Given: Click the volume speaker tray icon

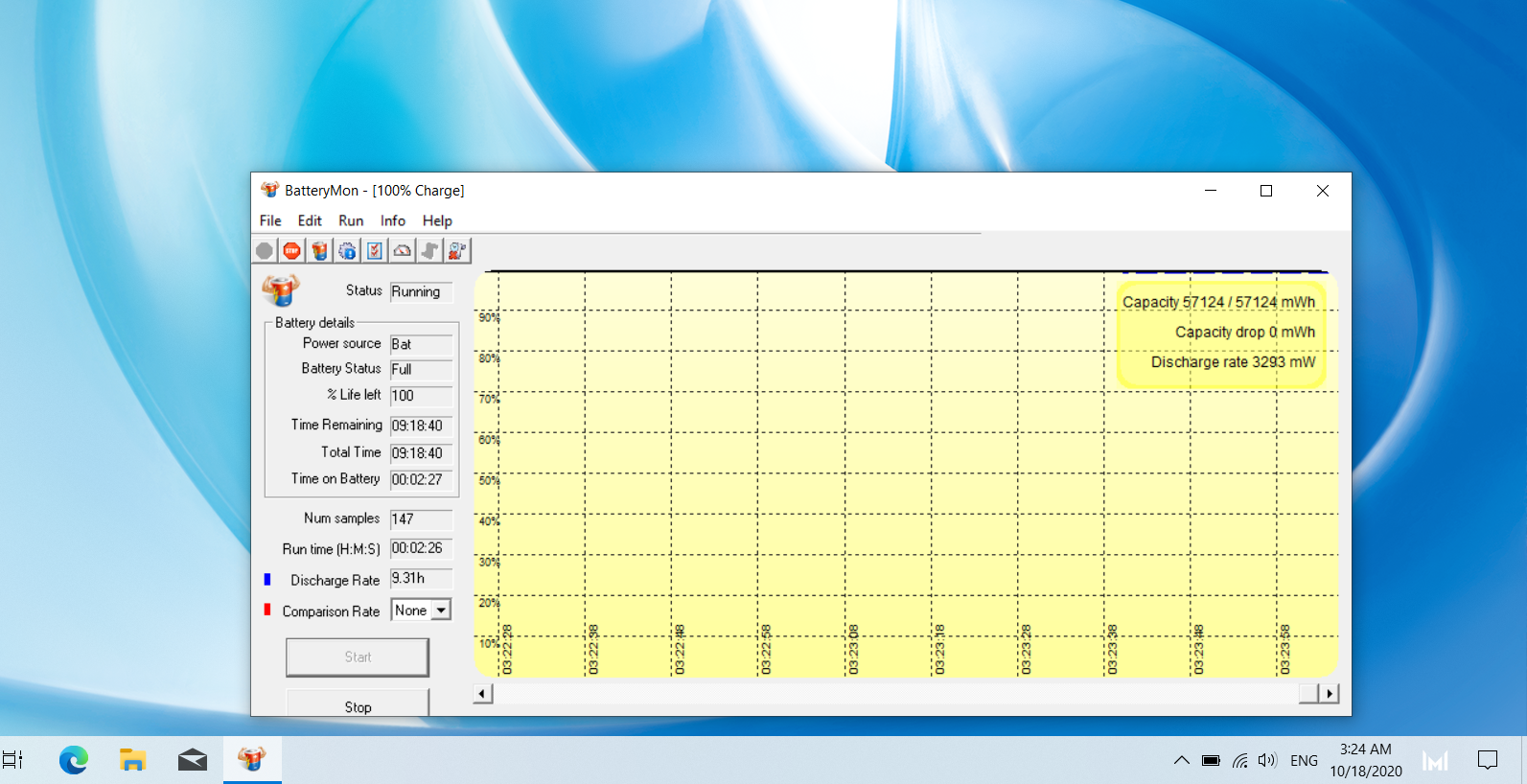Looking at the screenshot, I should [x=1267, y=760].
